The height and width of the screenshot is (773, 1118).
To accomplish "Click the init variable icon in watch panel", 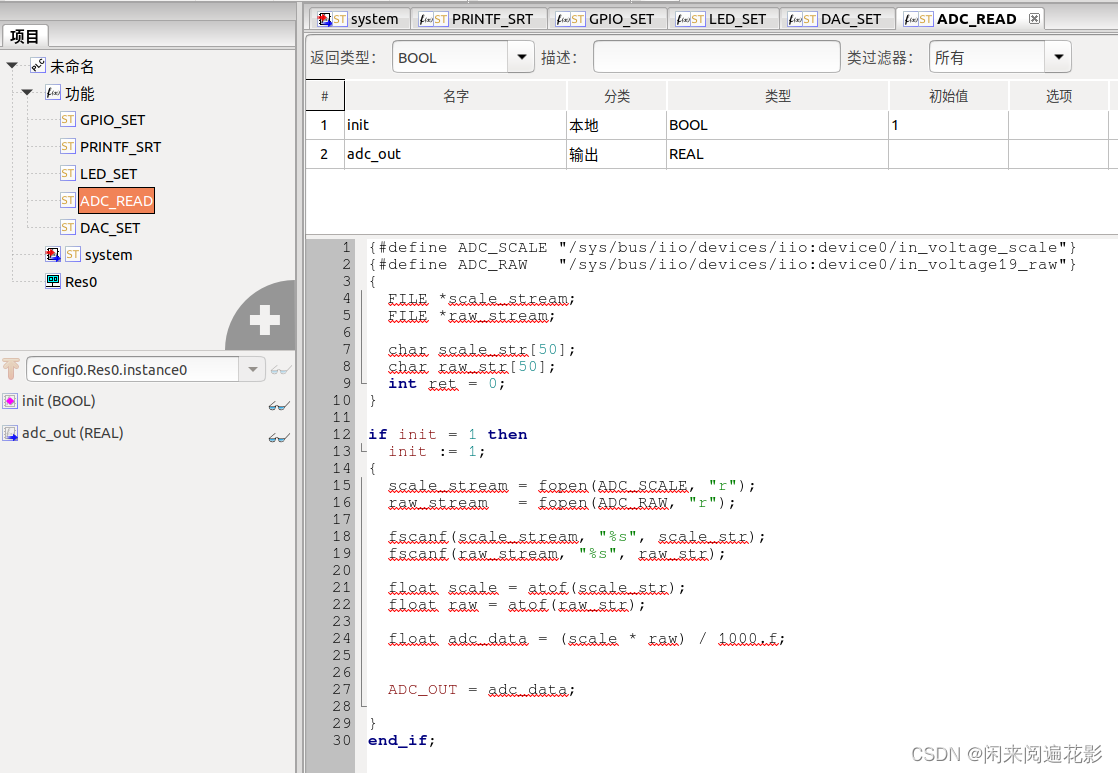I will coord(10,401).
